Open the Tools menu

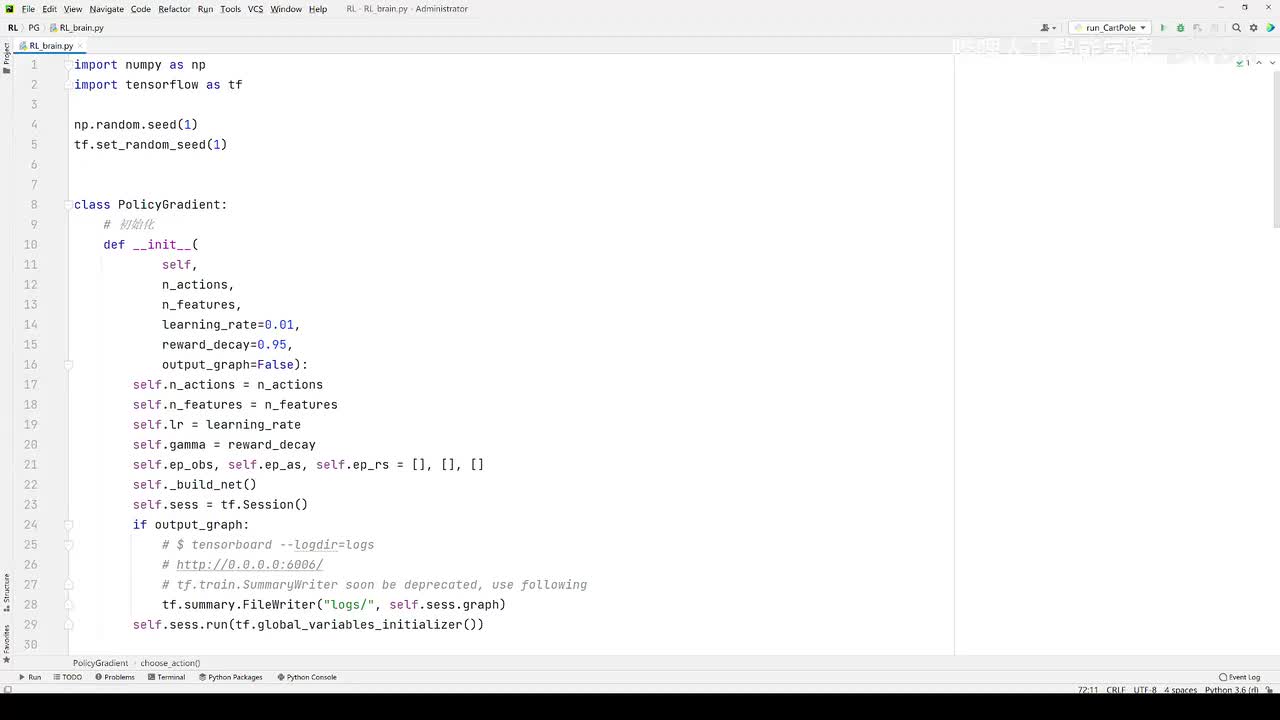pyautogui.click(x=230, y=9)
